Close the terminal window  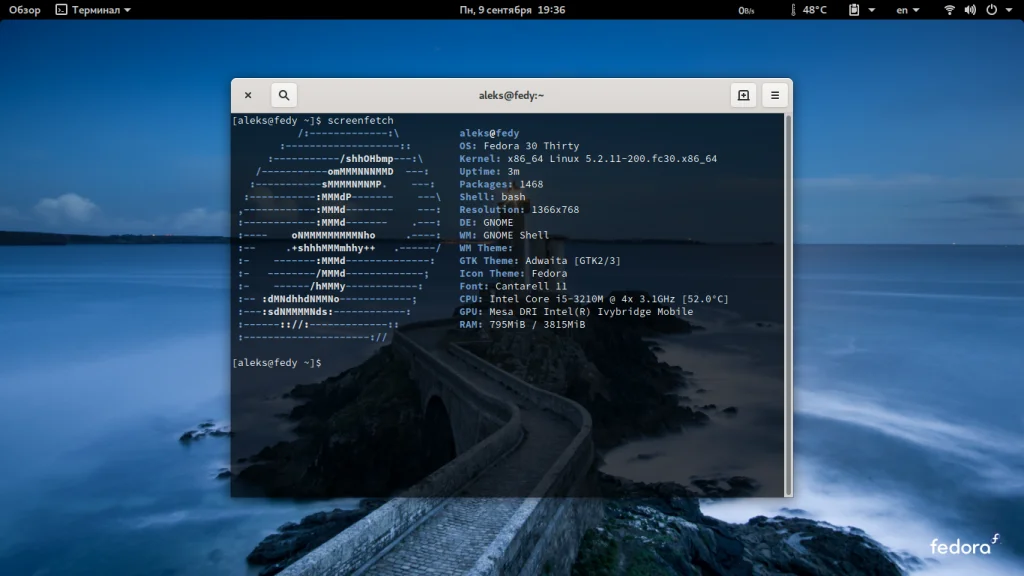[x=248, y=95]
